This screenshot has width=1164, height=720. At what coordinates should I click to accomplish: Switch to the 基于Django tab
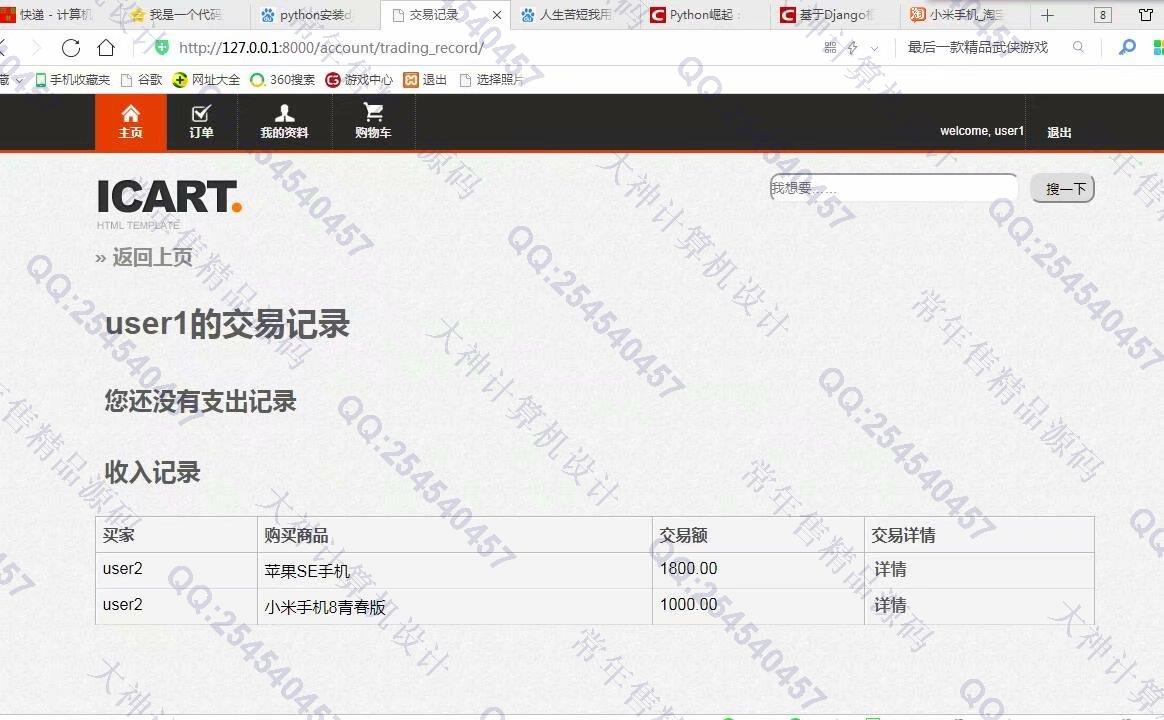(833, 15)
